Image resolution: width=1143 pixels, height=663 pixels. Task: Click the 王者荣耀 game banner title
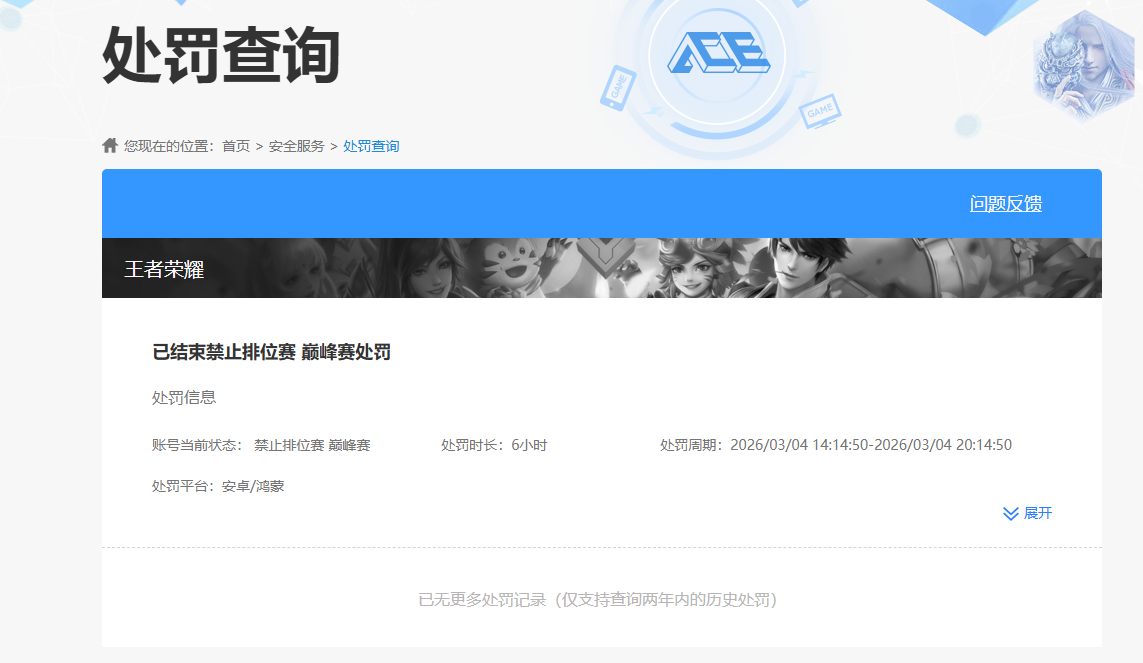(x=164, y=269)
